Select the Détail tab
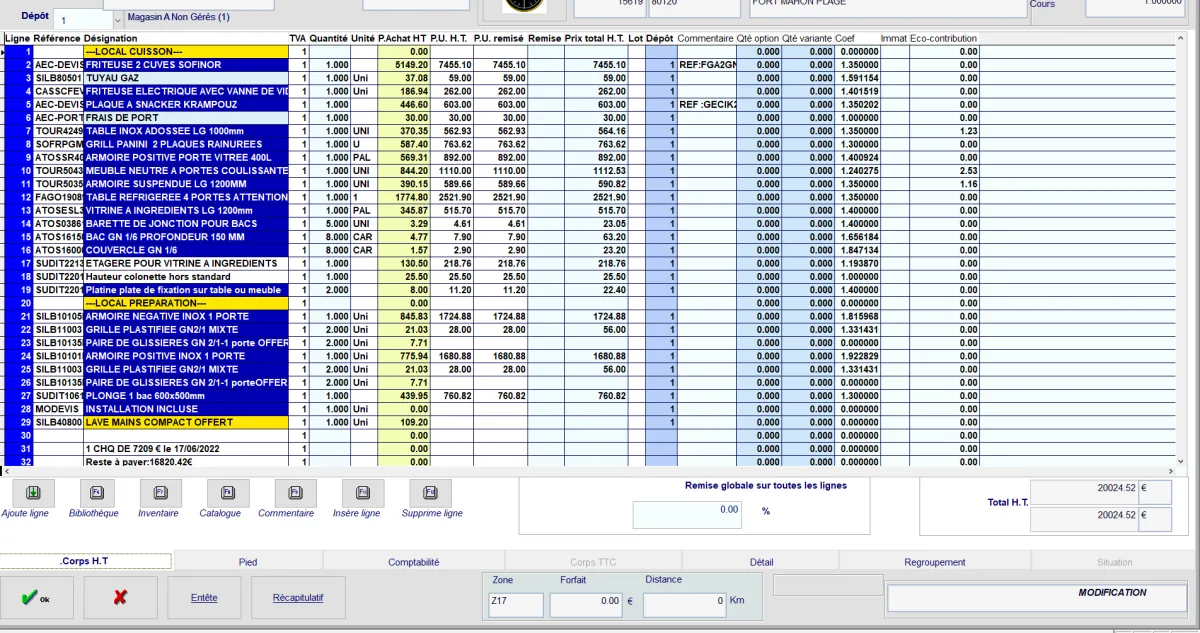The height and width of the screenshot is (633, 1200). click(761, 562)
